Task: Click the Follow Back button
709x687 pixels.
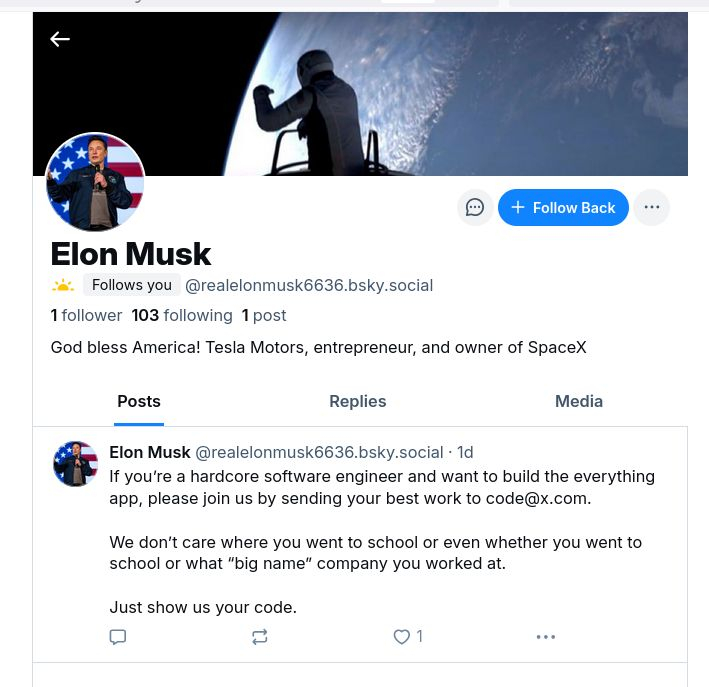Action: tap(563, 207)
